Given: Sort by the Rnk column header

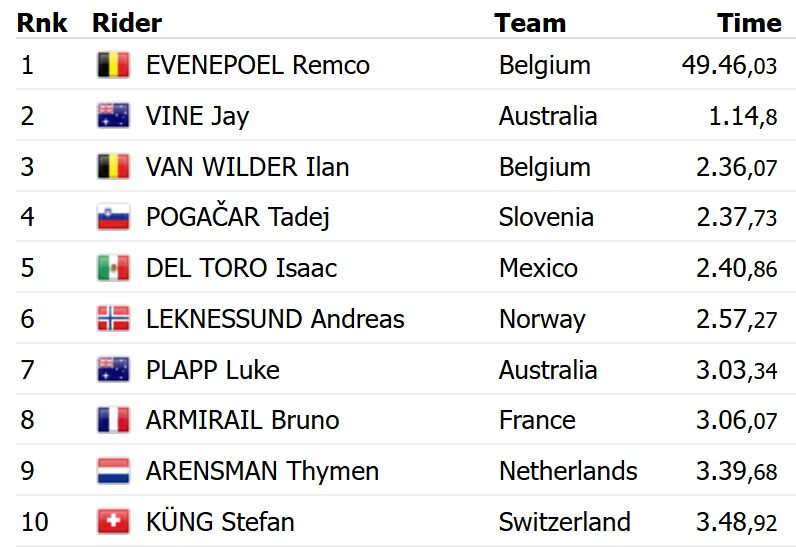Looking at the screenshot, I should 42,23.
